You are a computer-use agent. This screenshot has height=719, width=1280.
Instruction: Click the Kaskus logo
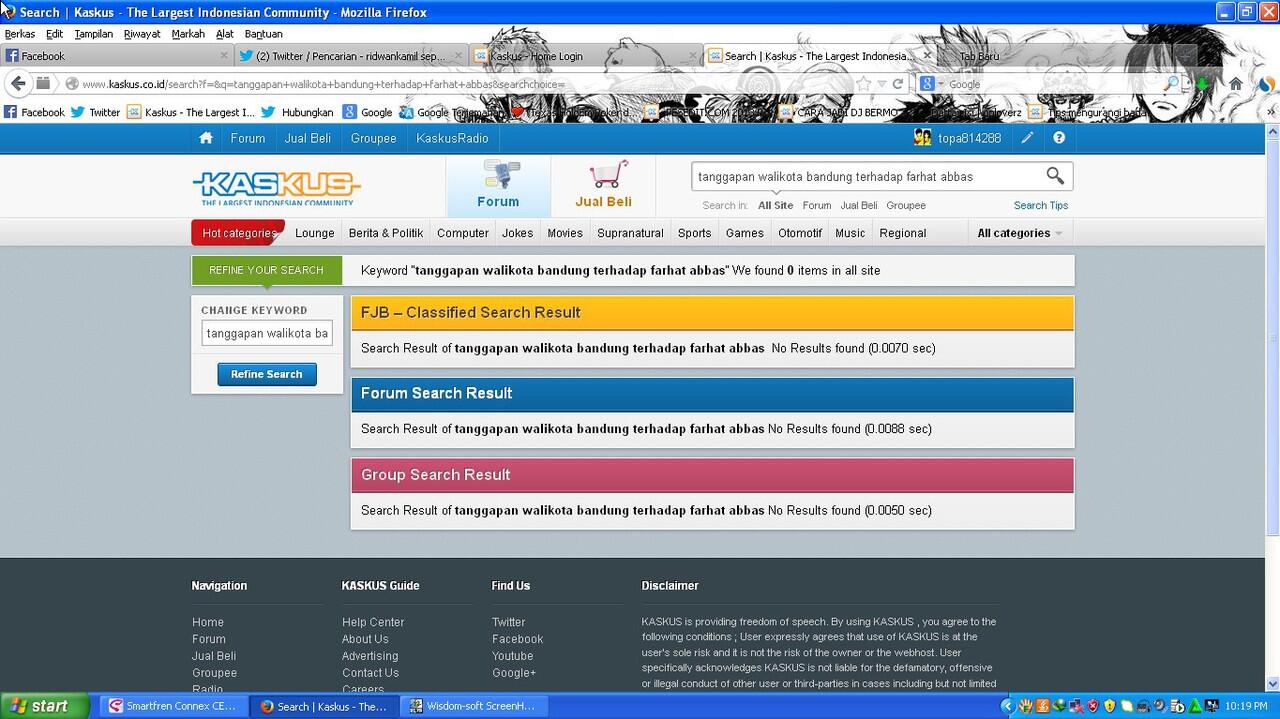point(276,187)
